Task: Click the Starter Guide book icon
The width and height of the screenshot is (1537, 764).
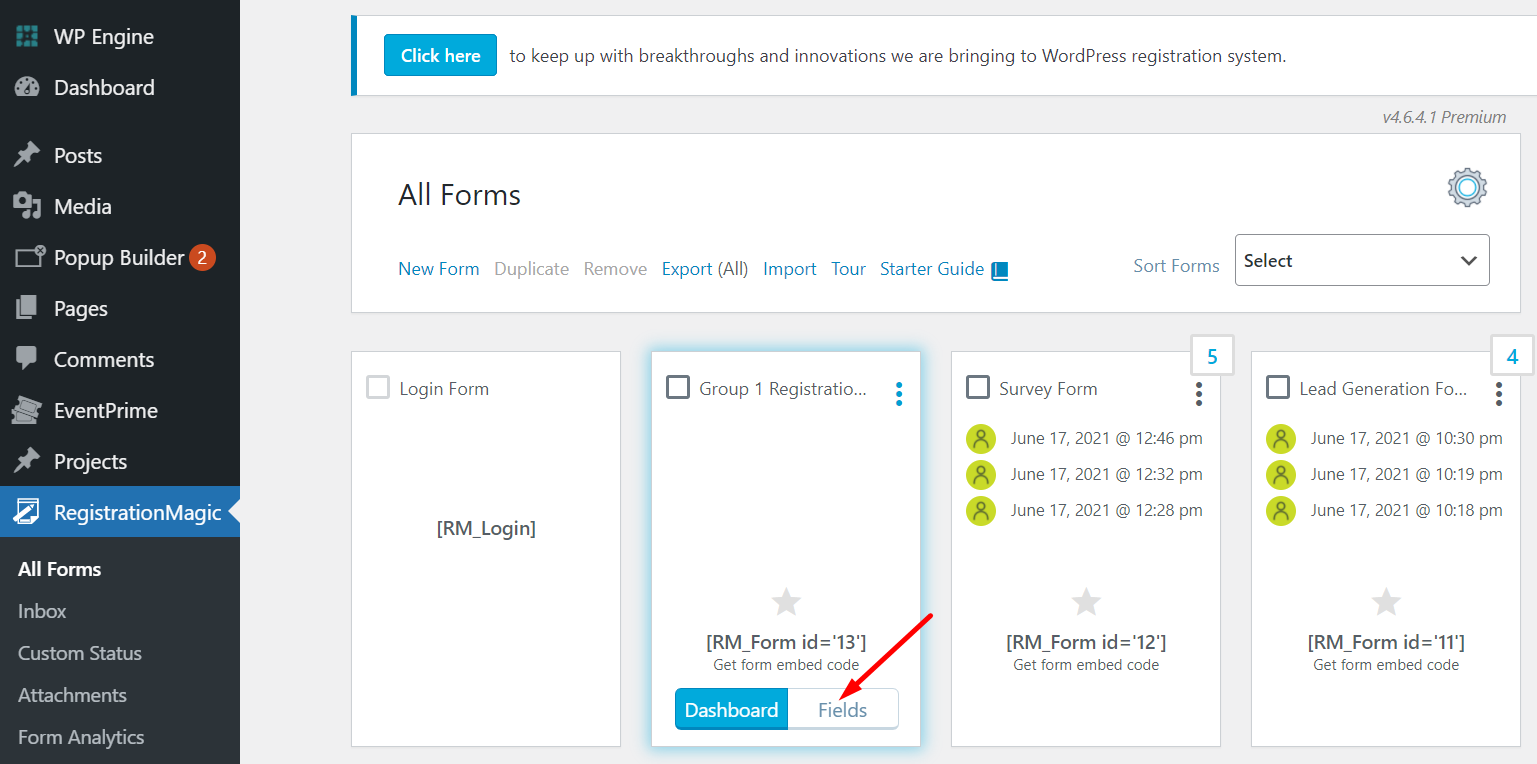Action: [x=999, y=268]
